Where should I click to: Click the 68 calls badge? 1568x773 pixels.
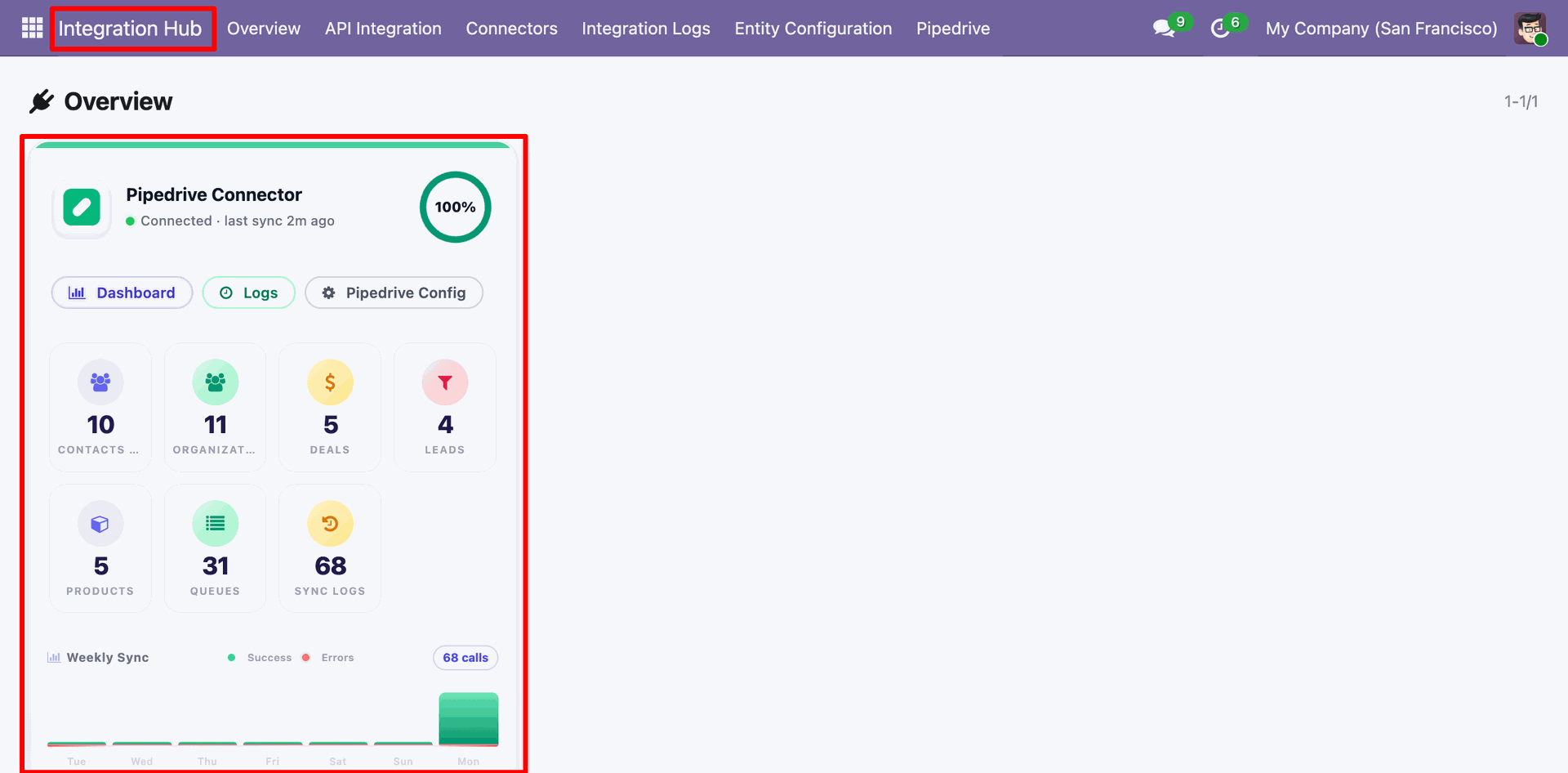click(x=465, y=658)
